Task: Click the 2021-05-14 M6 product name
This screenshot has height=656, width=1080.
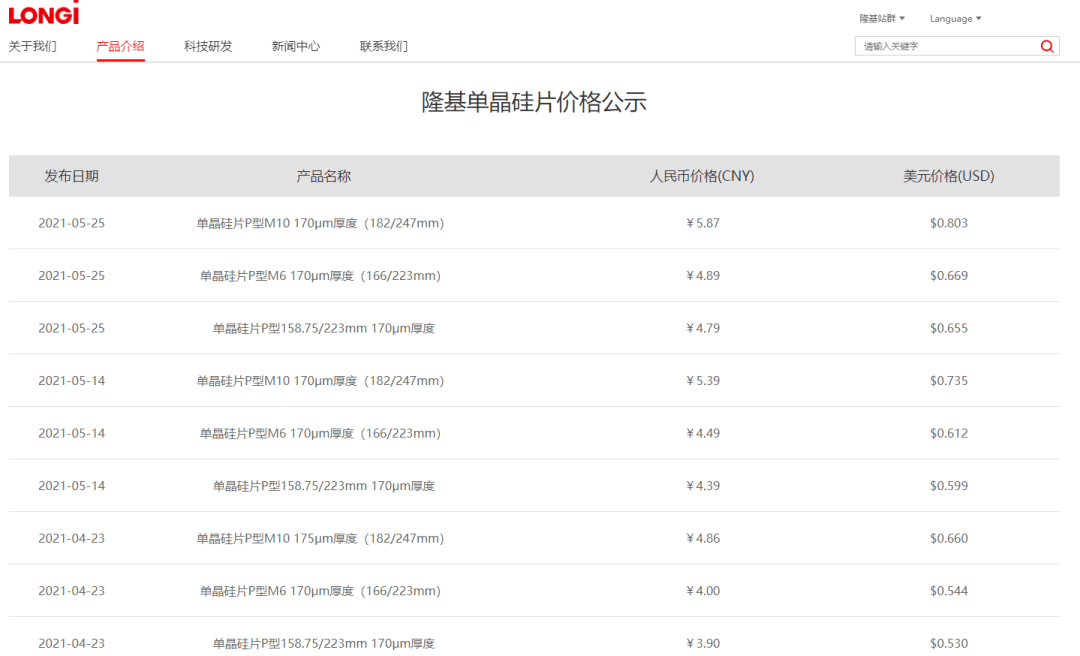Action: coord(320,433)
